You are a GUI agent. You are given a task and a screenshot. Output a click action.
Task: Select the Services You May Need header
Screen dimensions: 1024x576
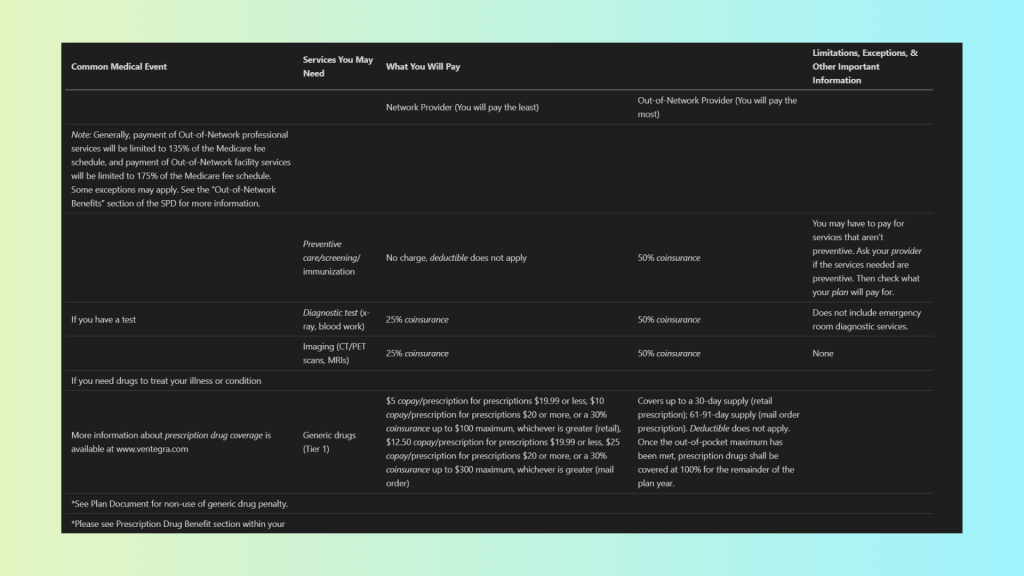[x=338, y=66]
